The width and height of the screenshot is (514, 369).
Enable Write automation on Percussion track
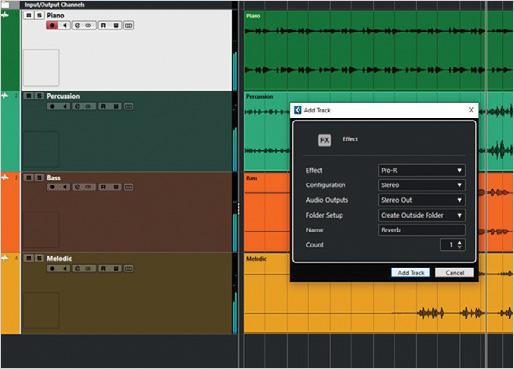116,106
